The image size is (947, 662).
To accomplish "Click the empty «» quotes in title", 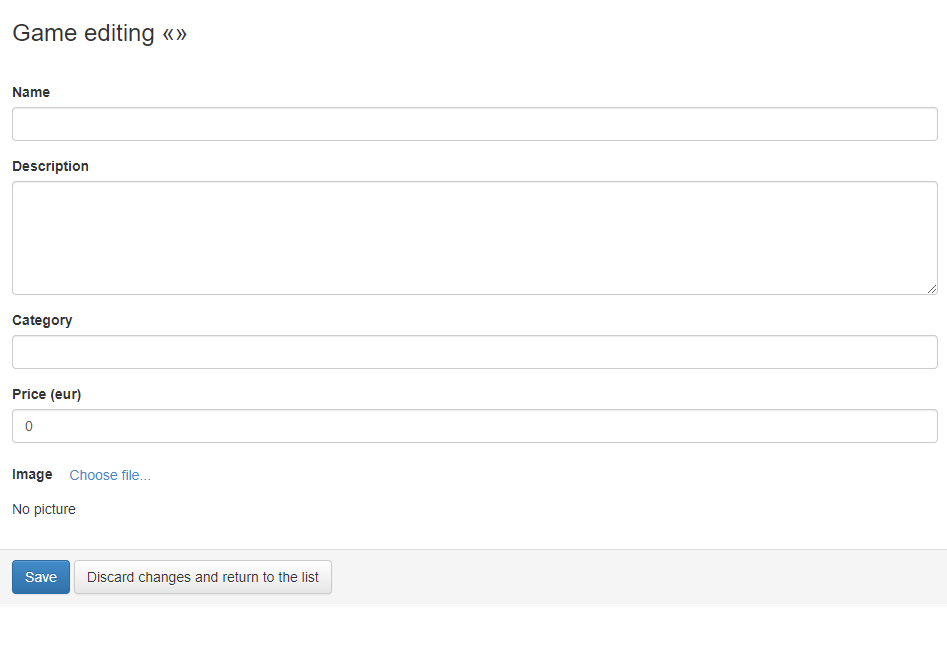I will pos(175,34).
